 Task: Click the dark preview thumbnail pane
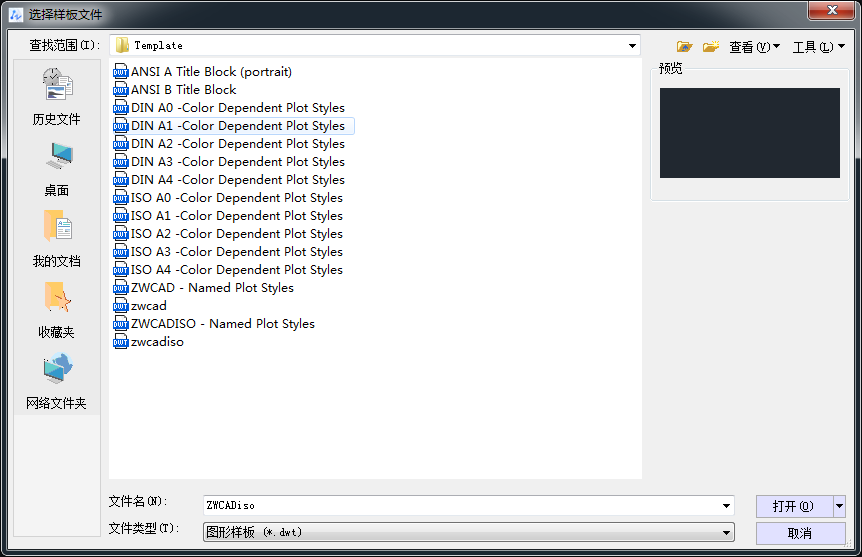(750, 133)
